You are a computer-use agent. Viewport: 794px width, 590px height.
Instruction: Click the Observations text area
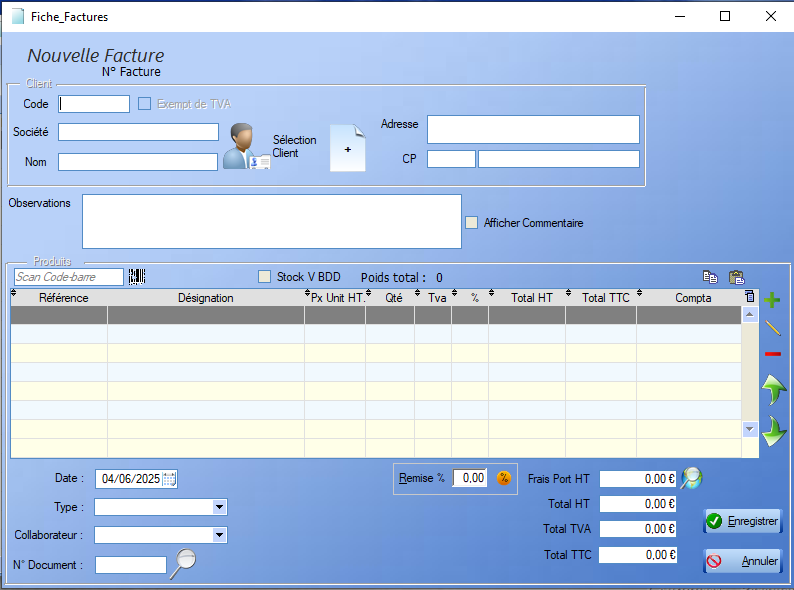272,221
